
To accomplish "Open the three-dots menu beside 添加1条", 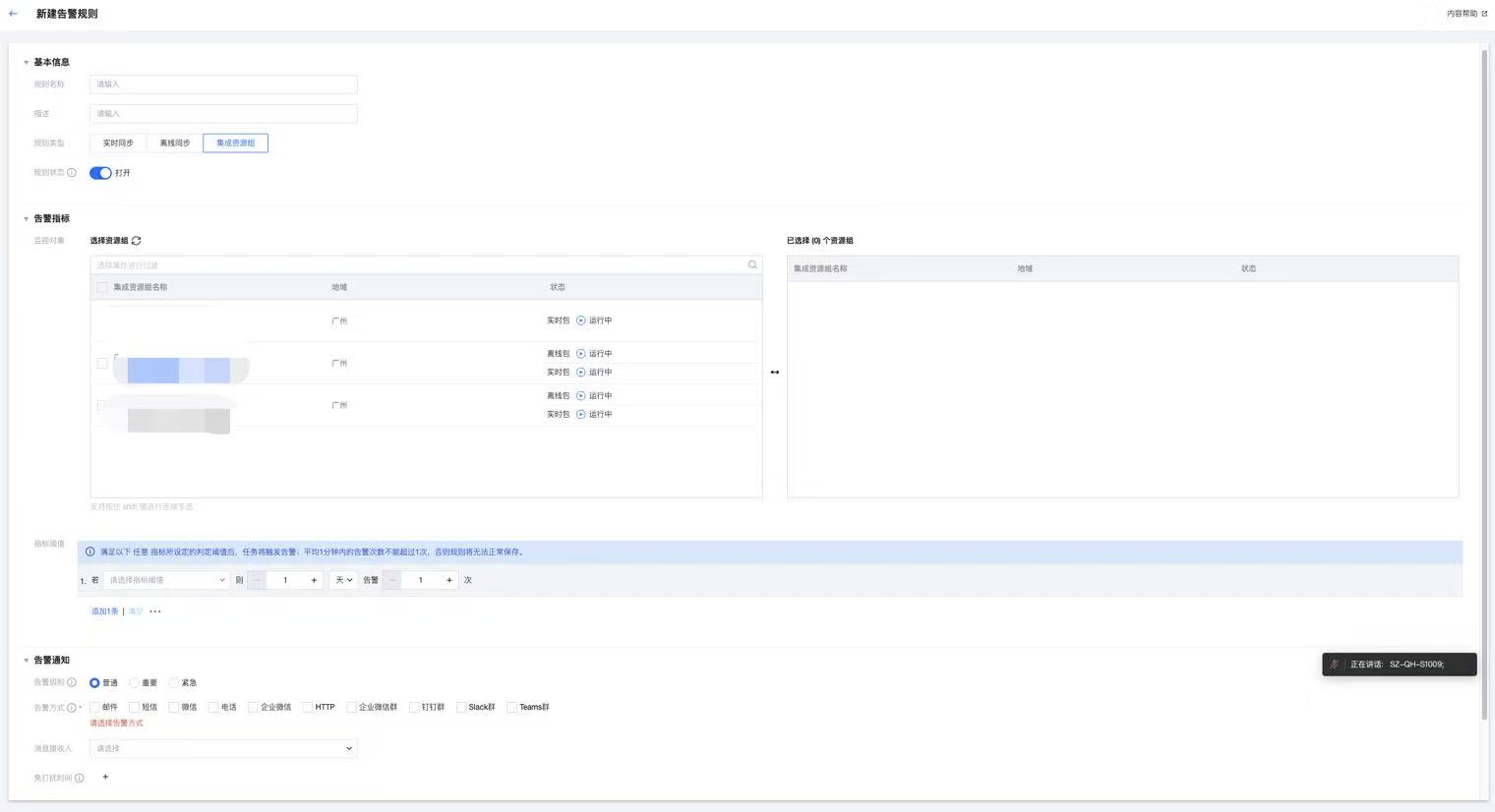I will coord(155,611).
